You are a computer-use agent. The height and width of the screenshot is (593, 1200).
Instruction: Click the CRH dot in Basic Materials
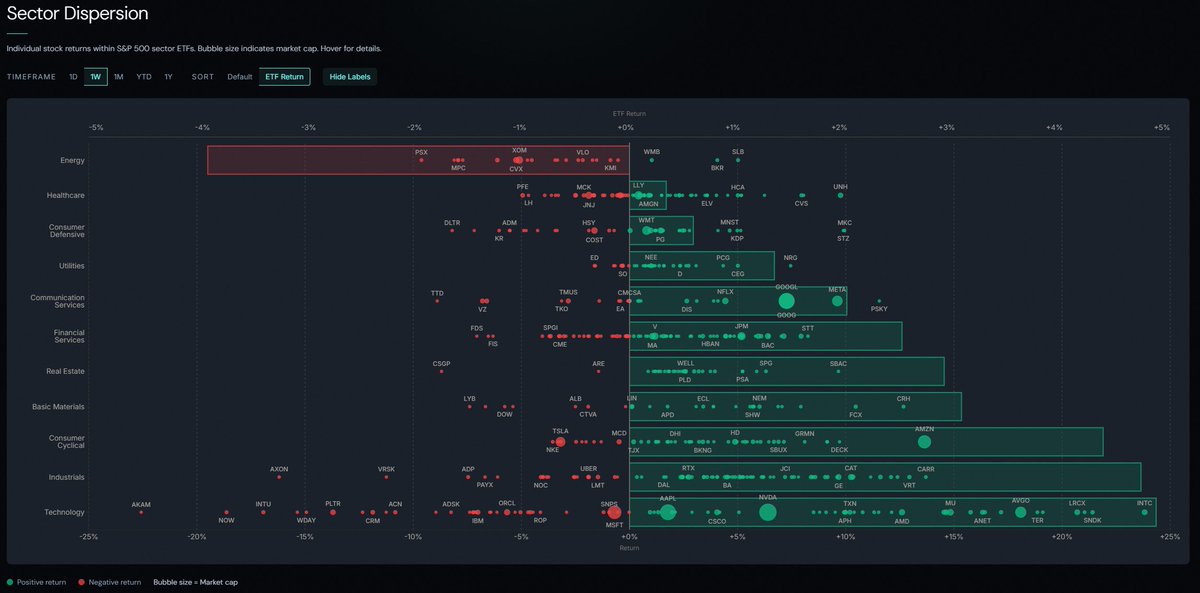click(x=903, y=407)
